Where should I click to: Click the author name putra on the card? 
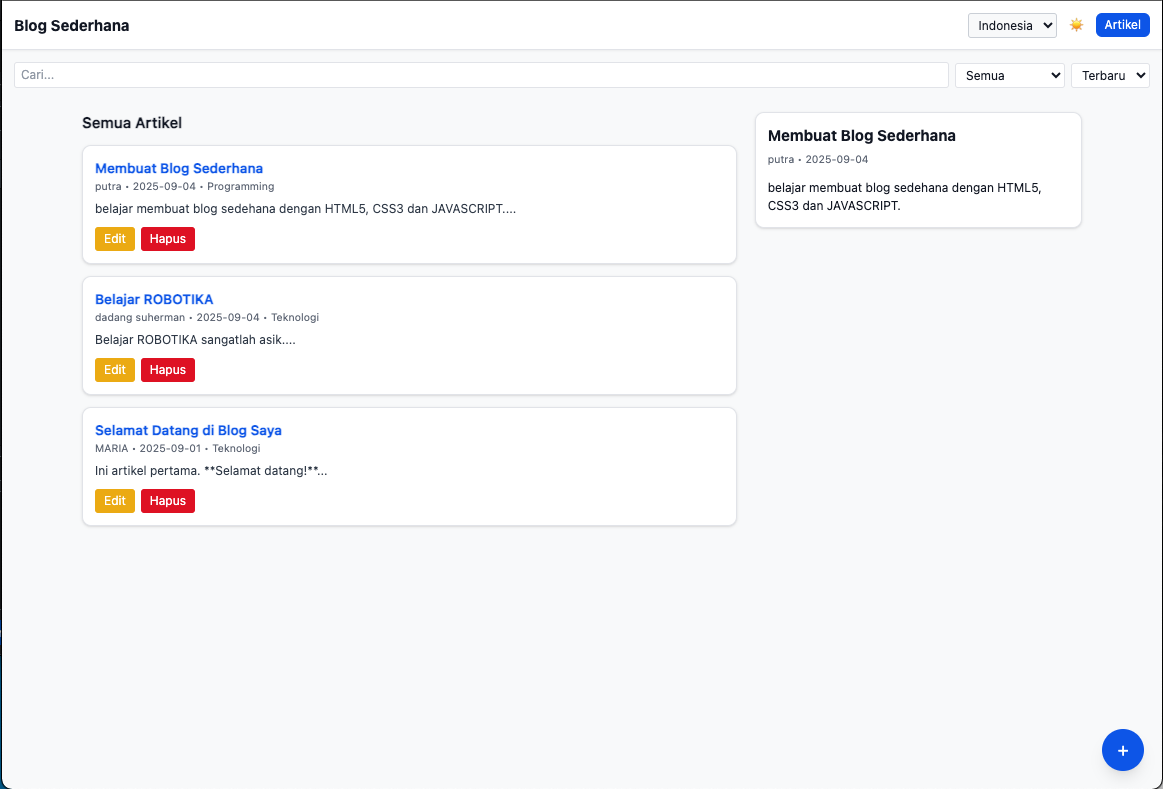[x=105, y=186]
